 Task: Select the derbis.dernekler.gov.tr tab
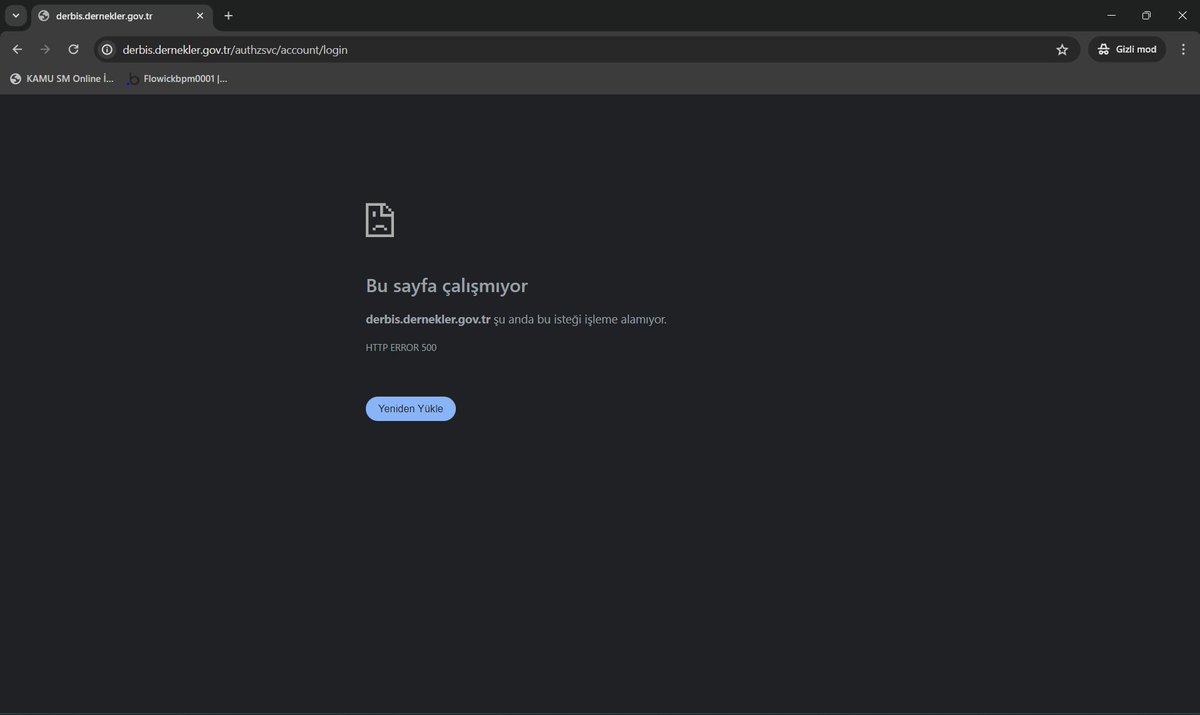click(x=121, y=16)
